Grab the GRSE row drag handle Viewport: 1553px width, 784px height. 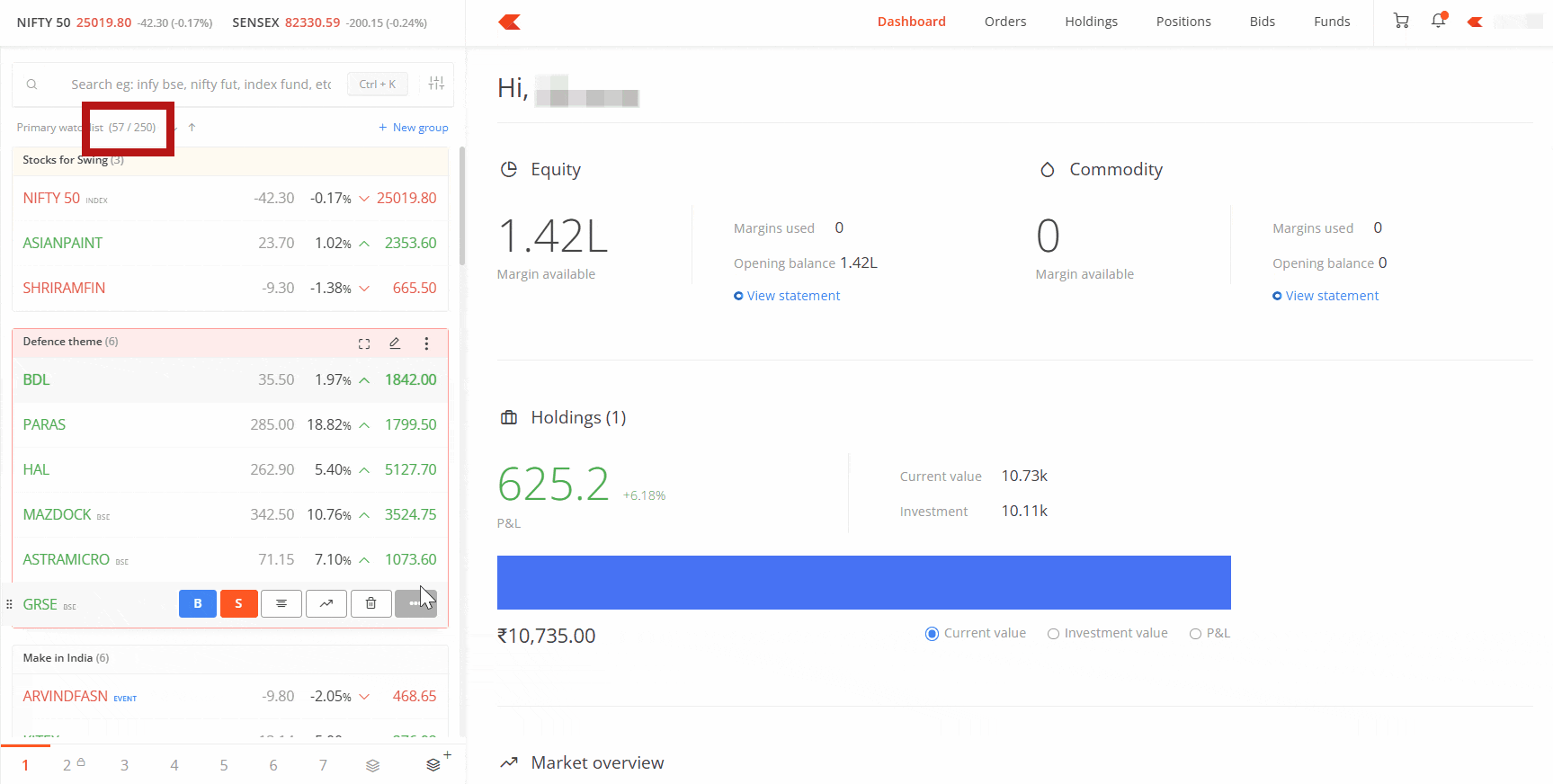pos(9,604)
